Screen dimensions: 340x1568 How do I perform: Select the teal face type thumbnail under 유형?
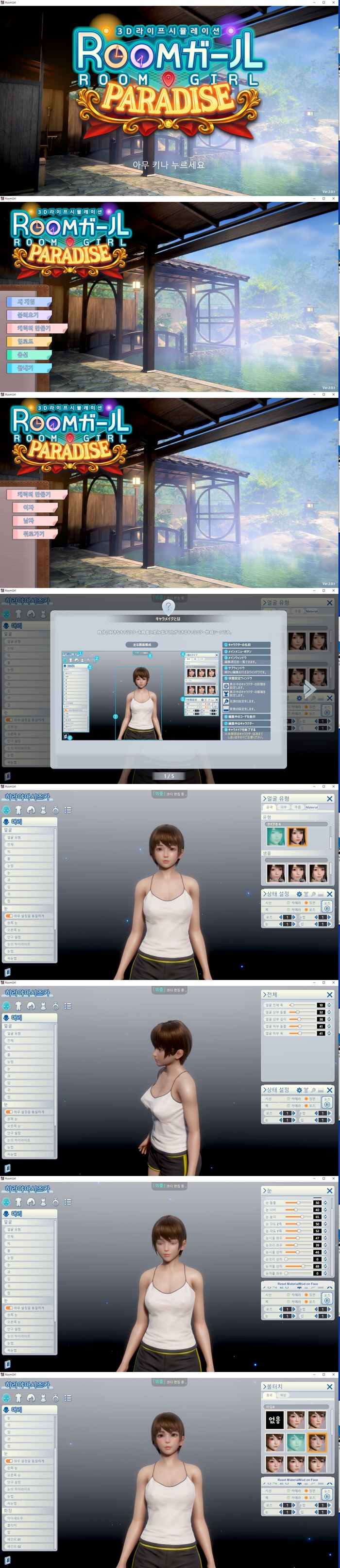point(275,836)
